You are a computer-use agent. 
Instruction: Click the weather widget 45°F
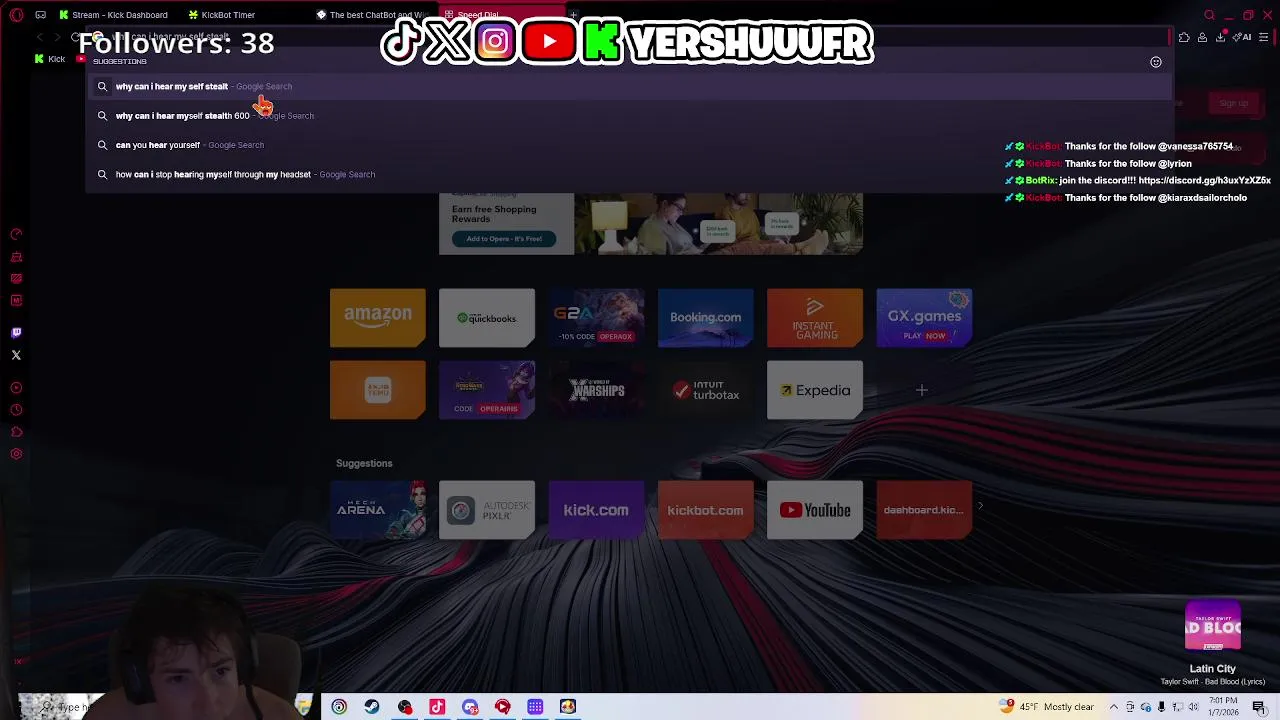1047,707
